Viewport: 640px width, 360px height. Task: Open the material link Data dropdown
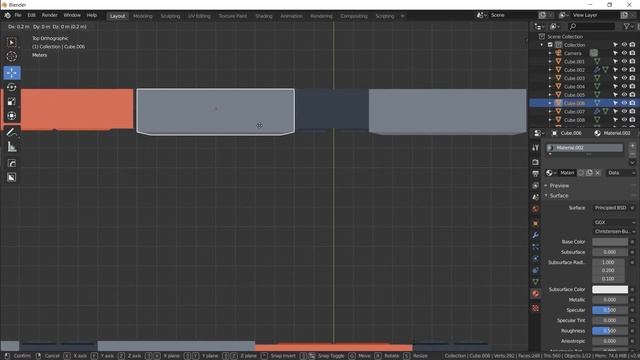(x=621, y=173)
